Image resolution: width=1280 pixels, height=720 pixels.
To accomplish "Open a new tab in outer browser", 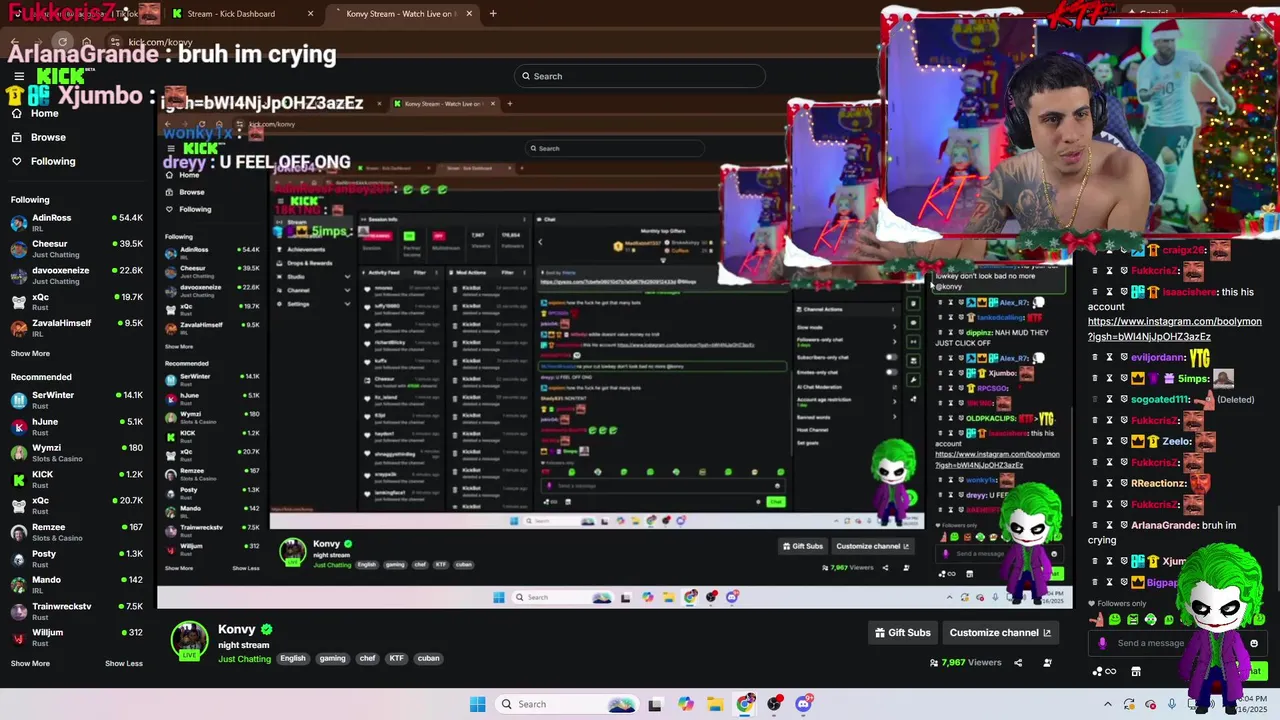I will [x=493, y=14].
